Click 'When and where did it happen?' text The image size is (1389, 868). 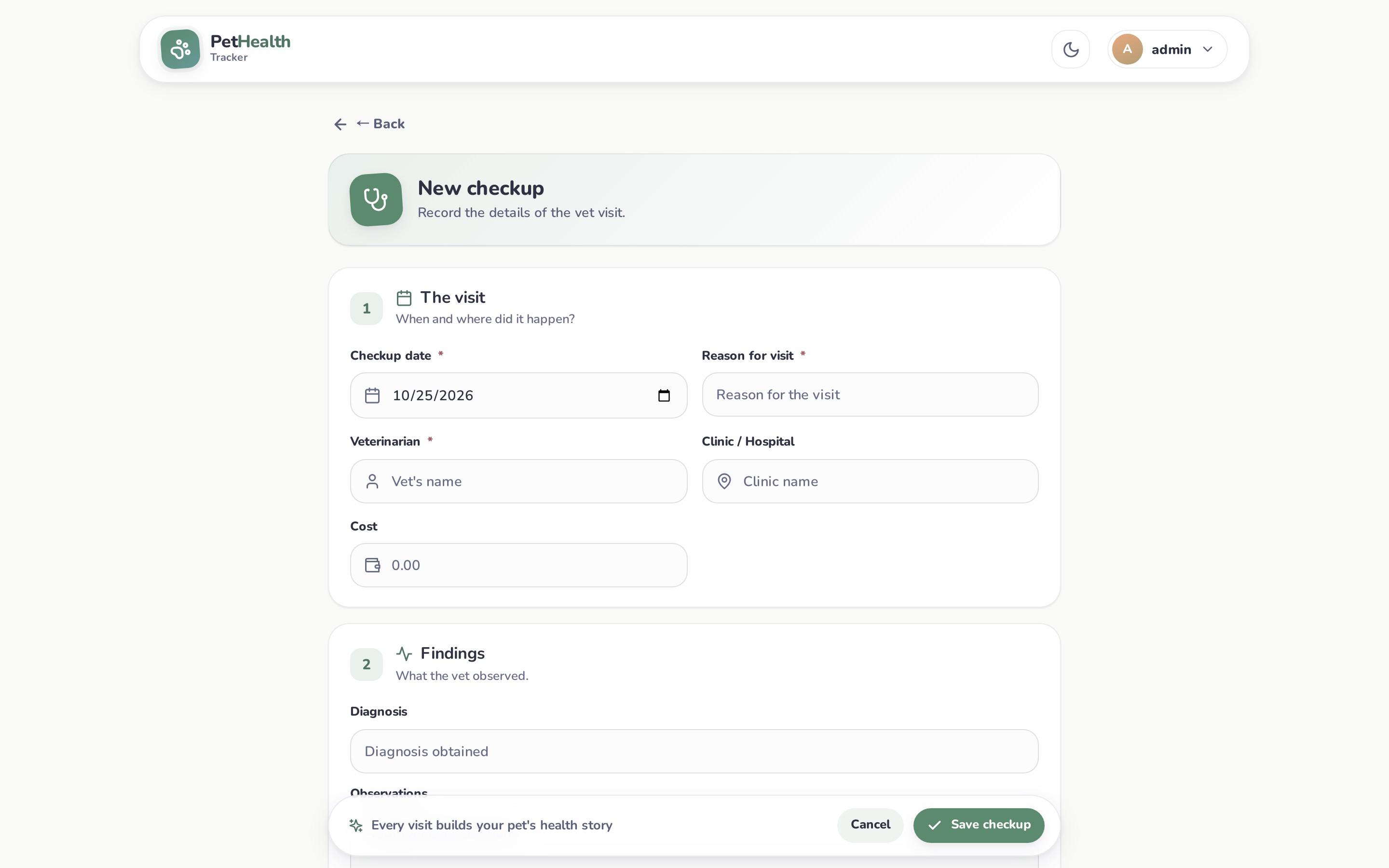(485, 319)
